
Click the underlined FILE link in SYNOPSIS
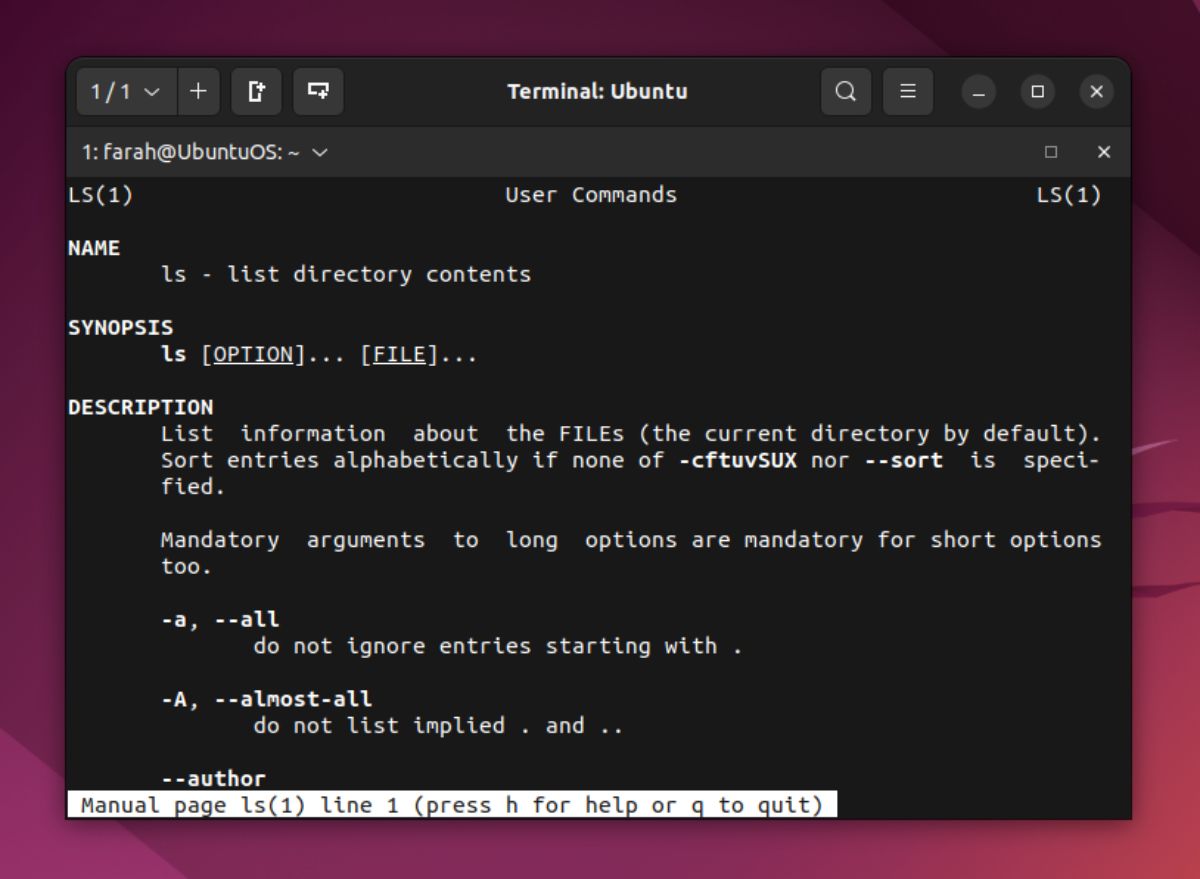point(399,353)
